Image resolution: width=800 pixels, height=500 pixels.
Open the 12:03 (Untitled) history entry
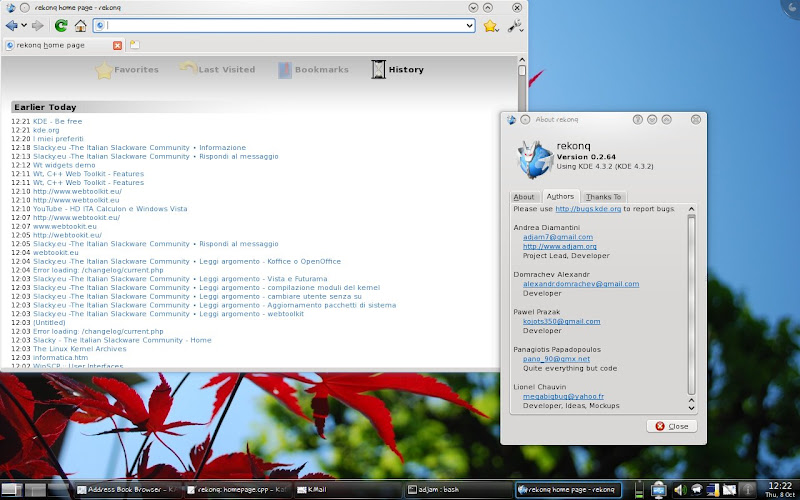coord(49,322)
